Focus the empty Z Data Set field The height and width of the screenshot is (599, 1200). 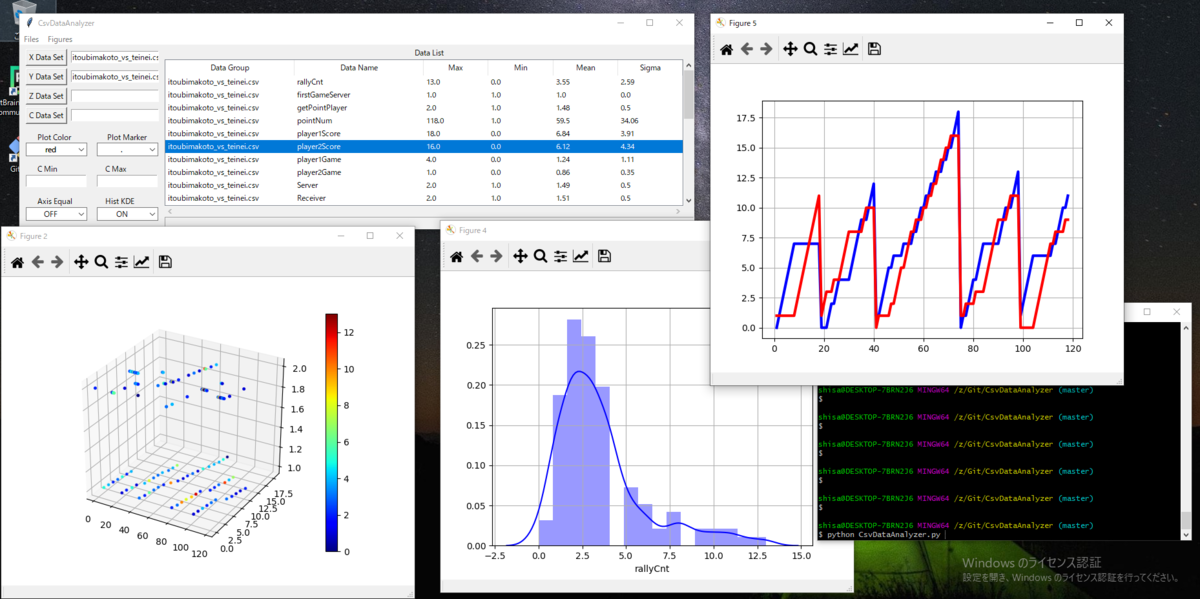[x=114, y=96]
